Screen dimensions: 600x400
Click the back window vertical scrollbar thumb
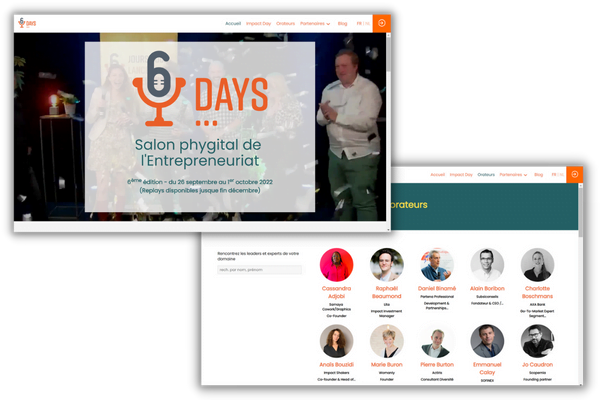point(580,212)
